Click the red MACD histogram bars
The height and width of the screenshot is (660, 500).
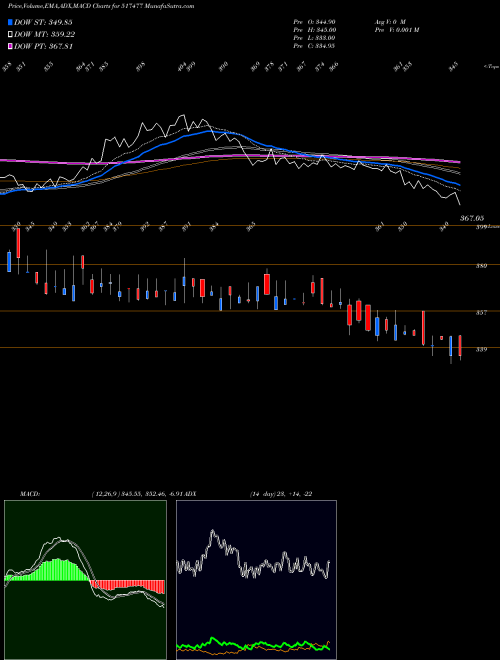click(x=128, y=587)
